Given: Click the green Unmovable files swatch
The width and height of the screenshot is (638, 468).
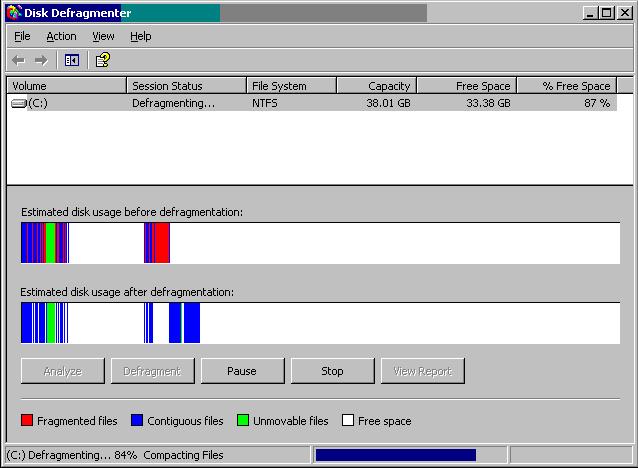Looking at the screenshot, I should click(x=243, y=420).
